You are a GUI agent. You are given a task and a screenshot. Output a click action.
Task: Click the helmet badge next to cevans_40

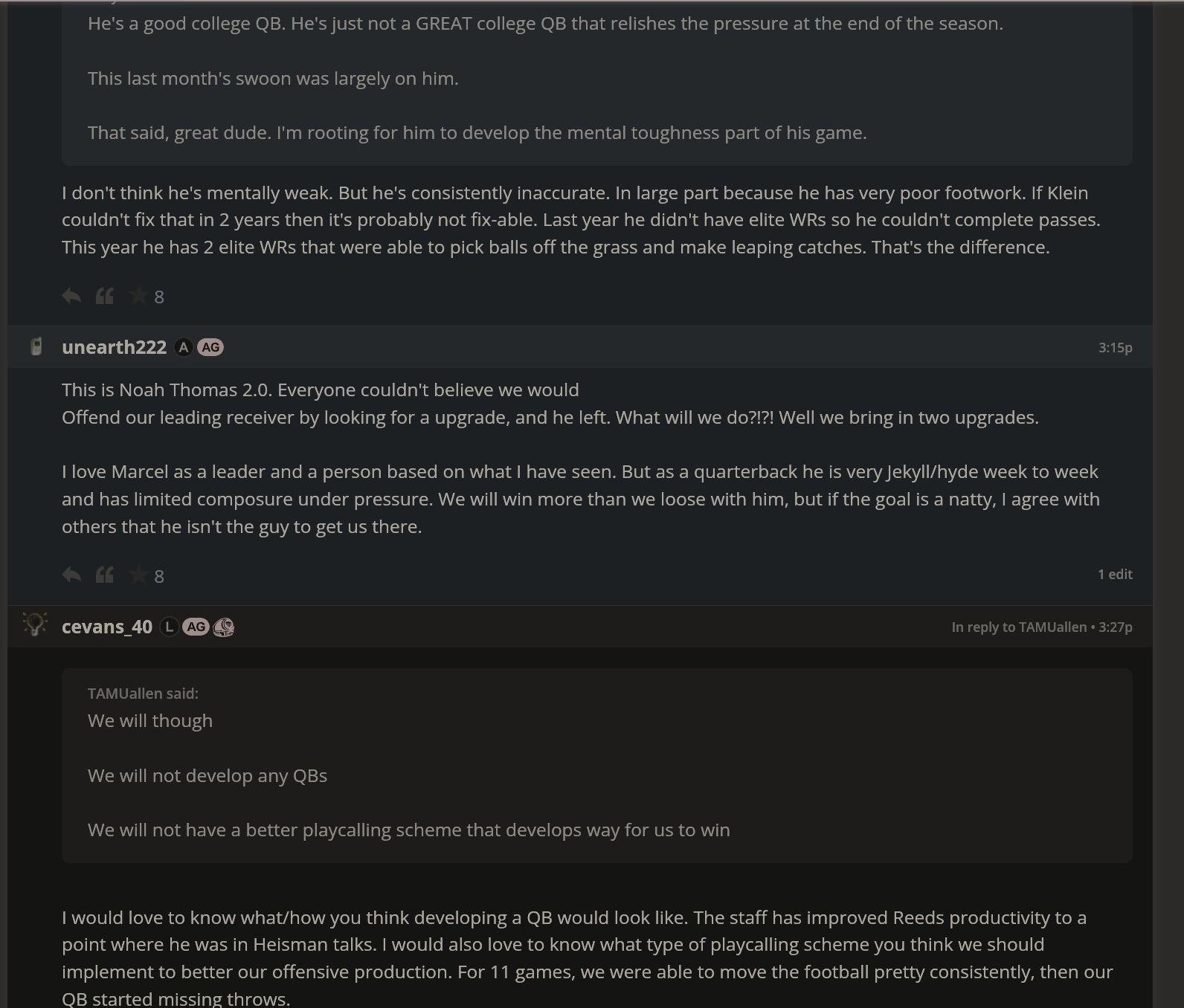[224, 627]
